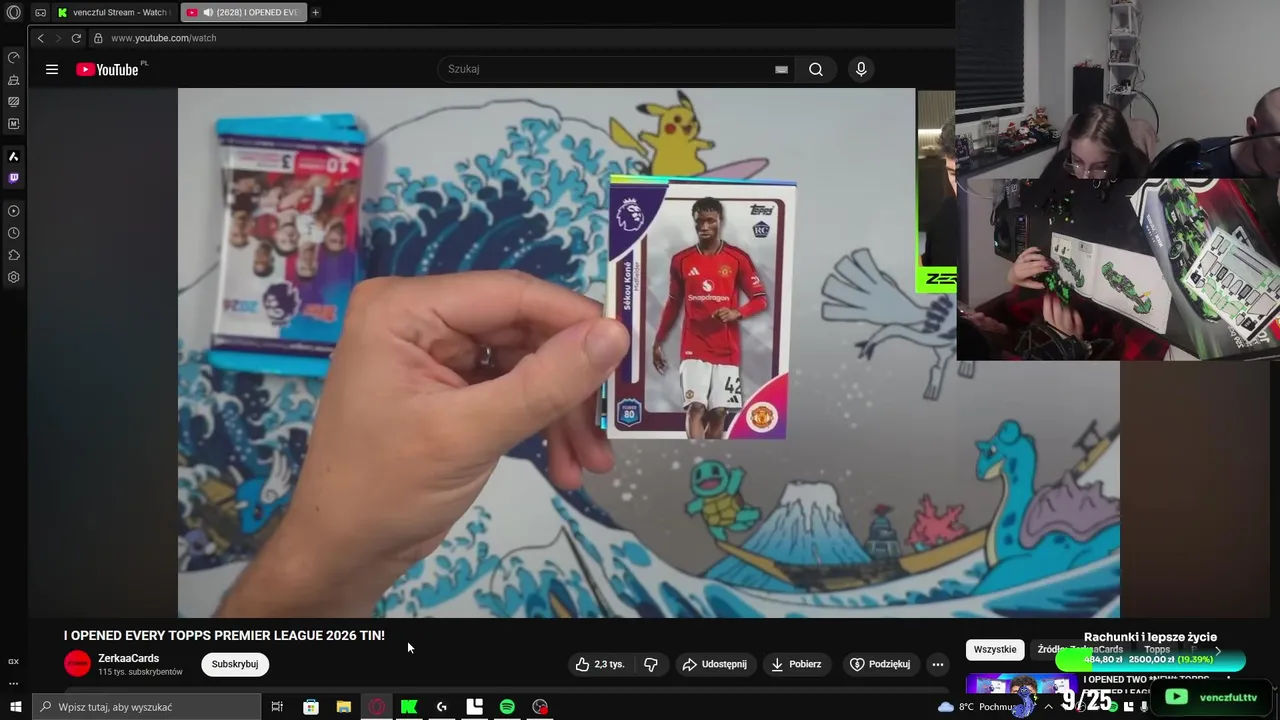Open a new browser tab with plus
The width and height of the screenshot is (1280, 720).
pos(316,13)
